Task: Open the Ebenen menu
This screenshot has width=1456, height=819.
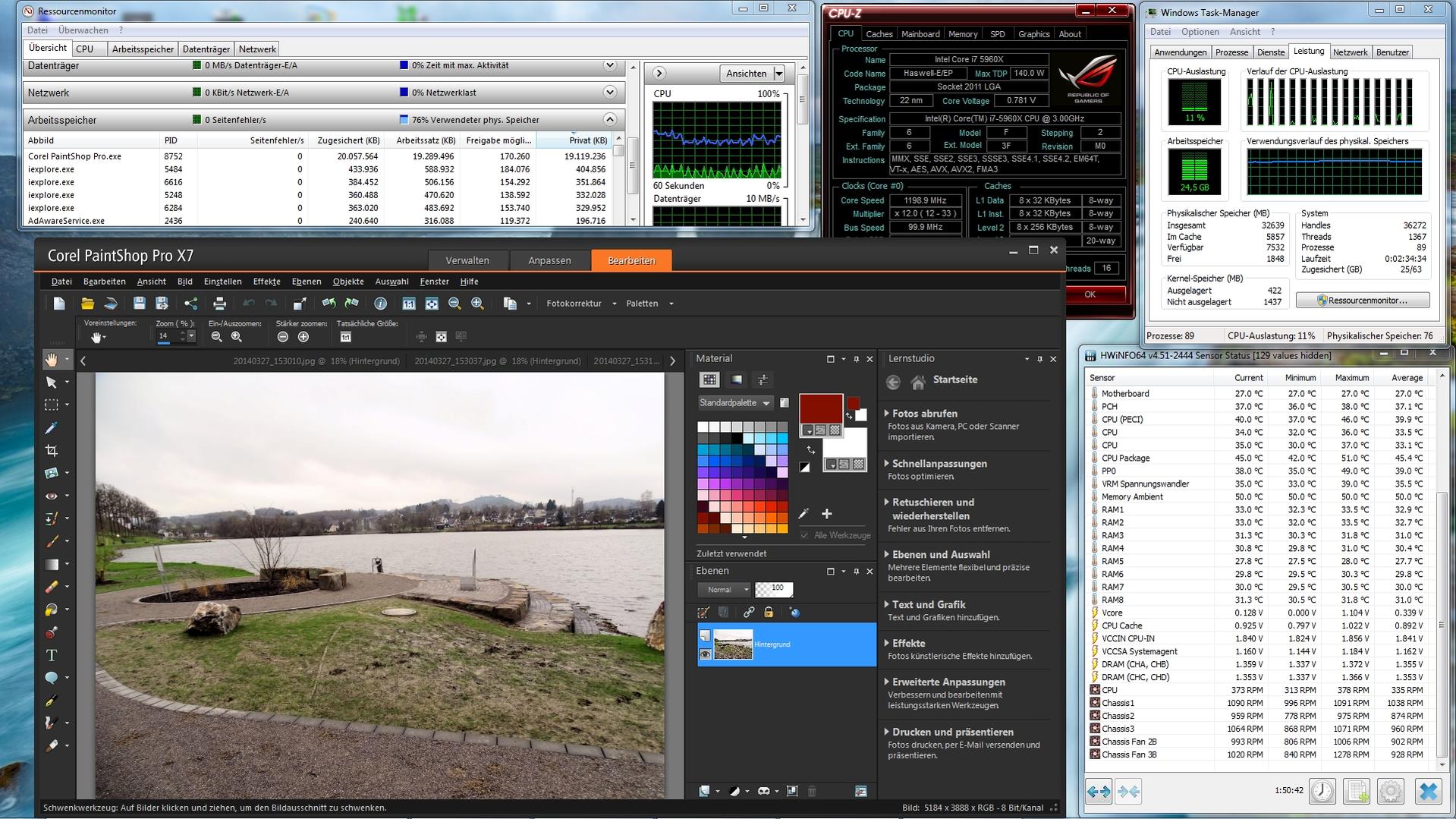Action: pos(307,282)
